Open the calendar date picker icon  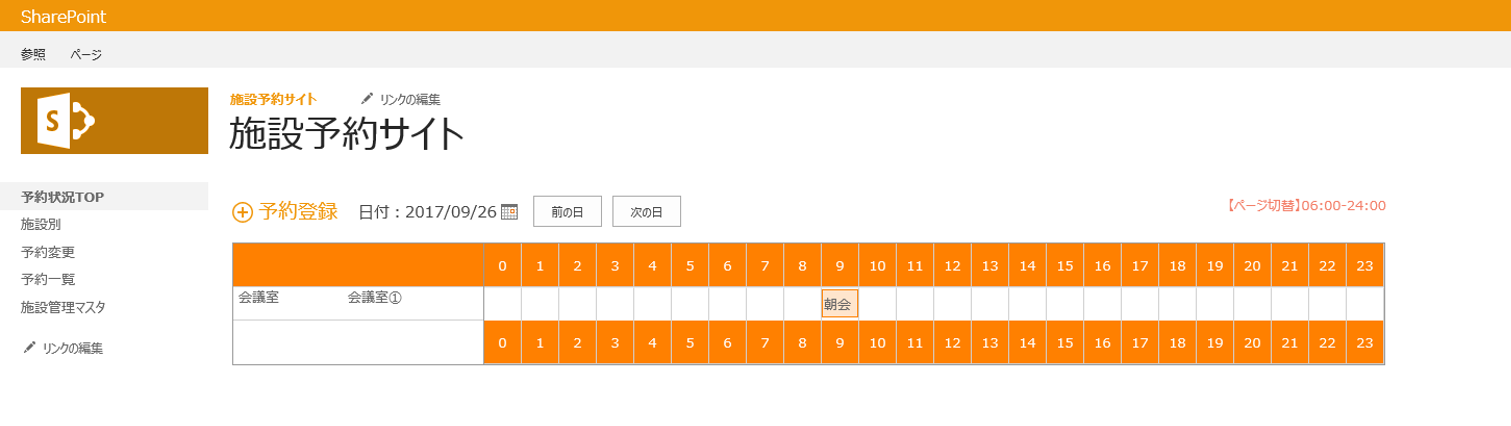509,212
